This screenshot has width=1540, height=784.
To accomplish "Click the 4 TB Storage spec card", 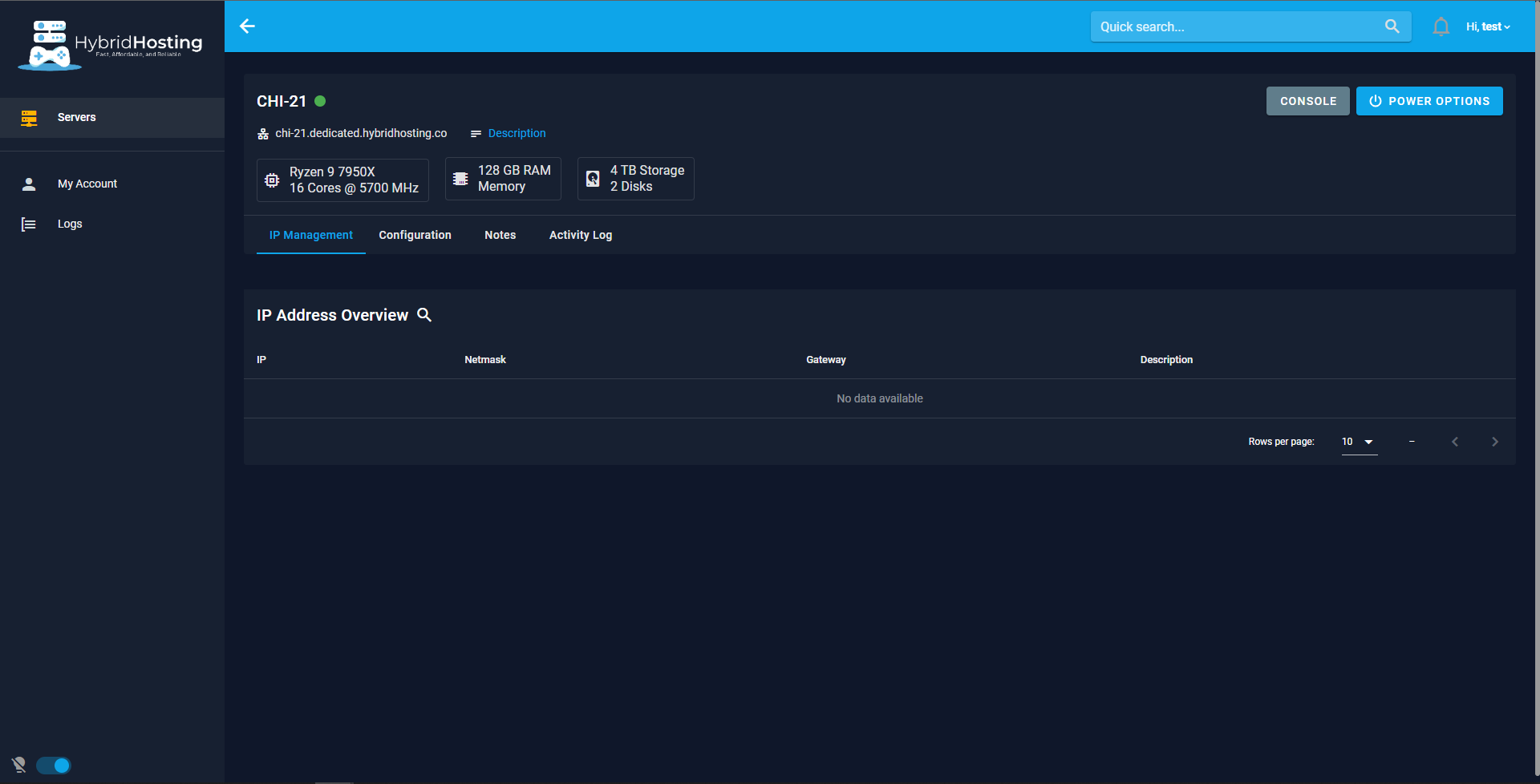I will coord(636,179).
